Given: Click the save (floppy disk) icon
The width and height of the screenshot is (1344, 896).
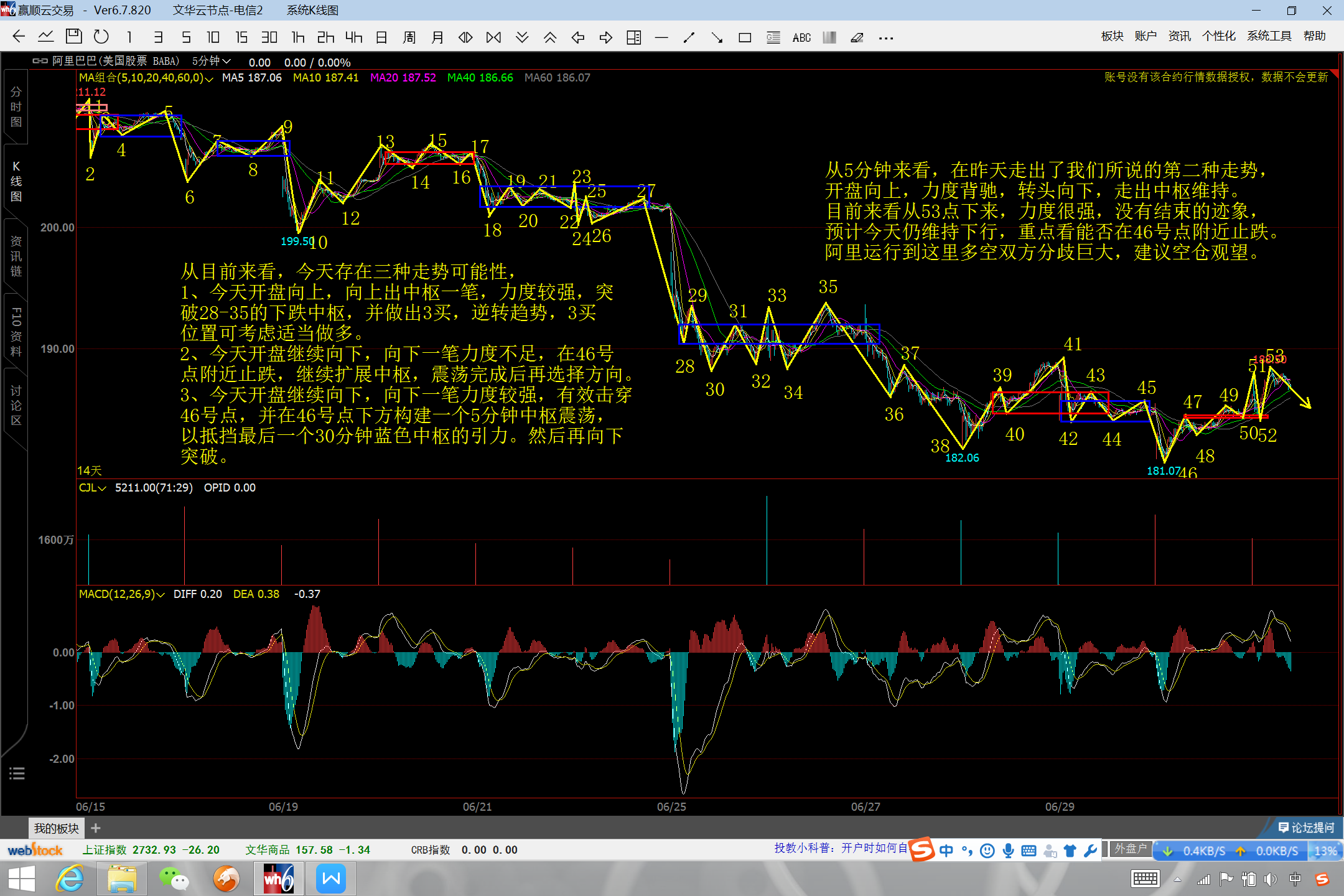Looking at the screenshot, I should point(73,37).
